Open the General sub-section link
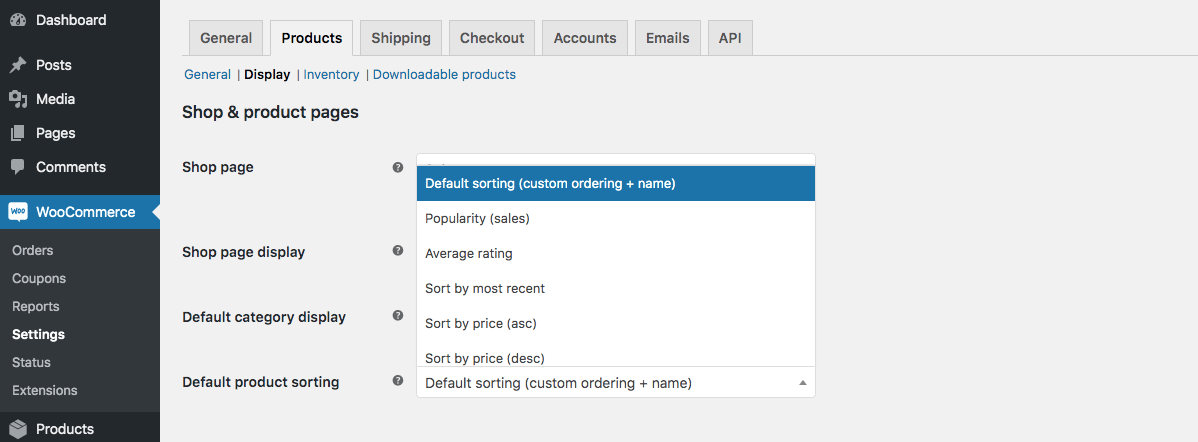This screenshot has height=442, width=1198. 208,75
